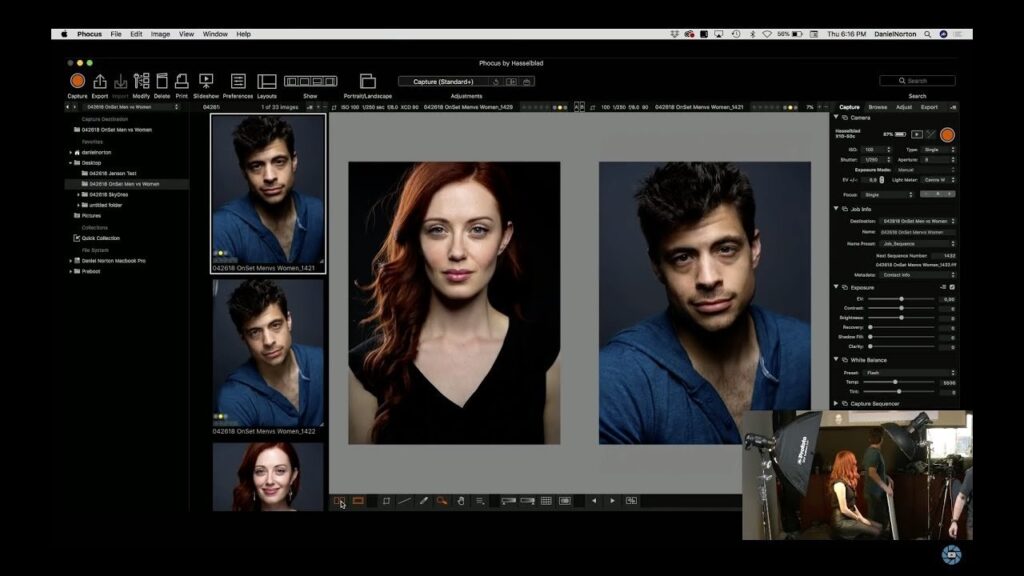Open the Print dialog icon
The image size is (1024, 576).
pyautogui.click(x=182, y=80)
